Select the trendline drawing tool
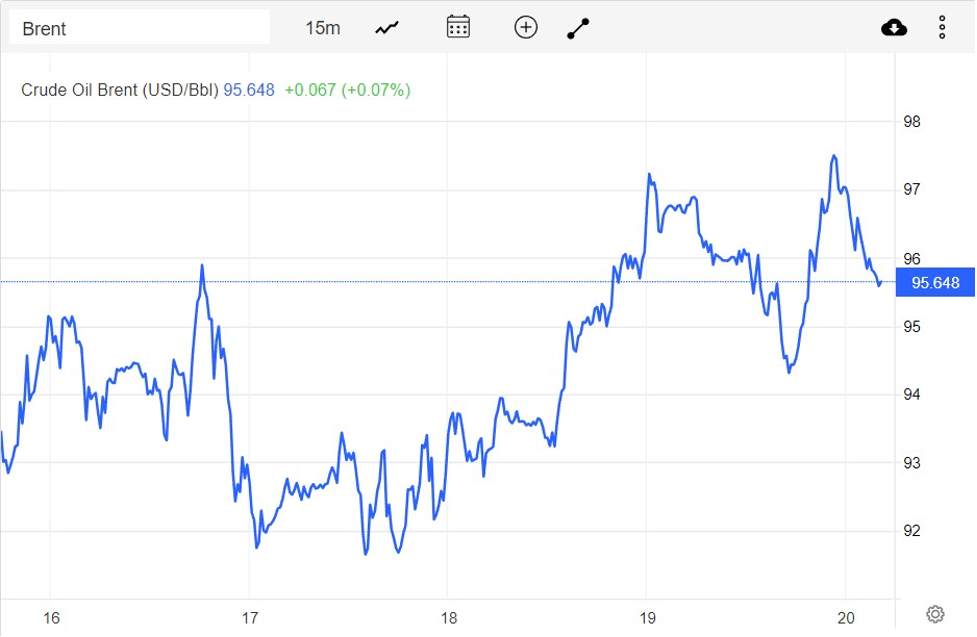 577,26
